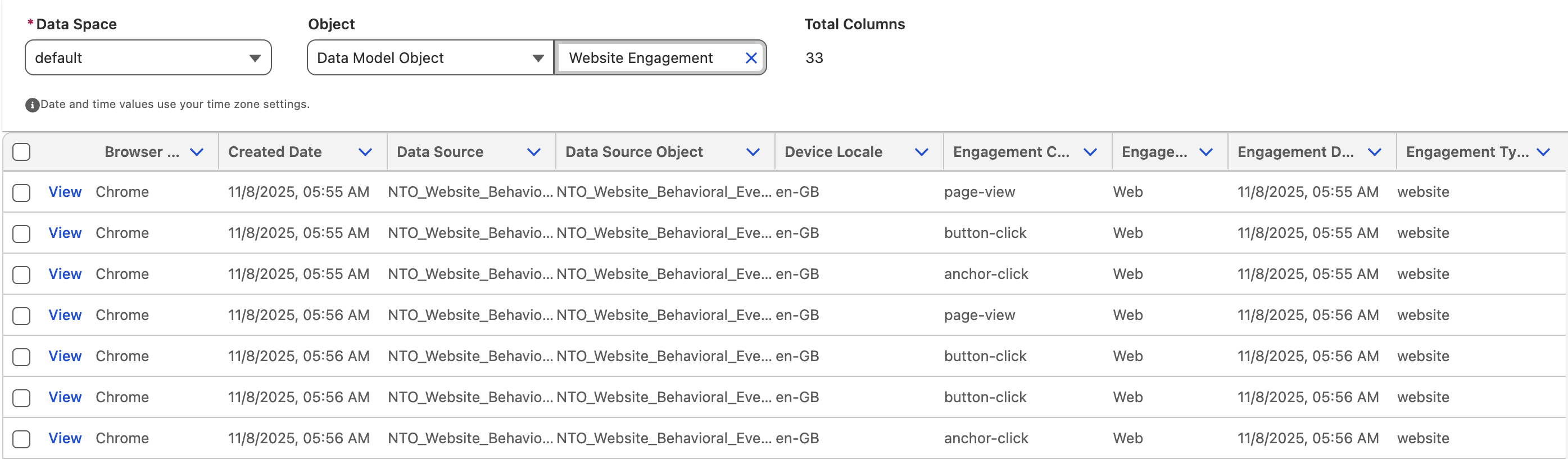The height and width of the screenshot is (459, 1568).
Task: Open View link for first page-view row
Action: pos(65,192)
